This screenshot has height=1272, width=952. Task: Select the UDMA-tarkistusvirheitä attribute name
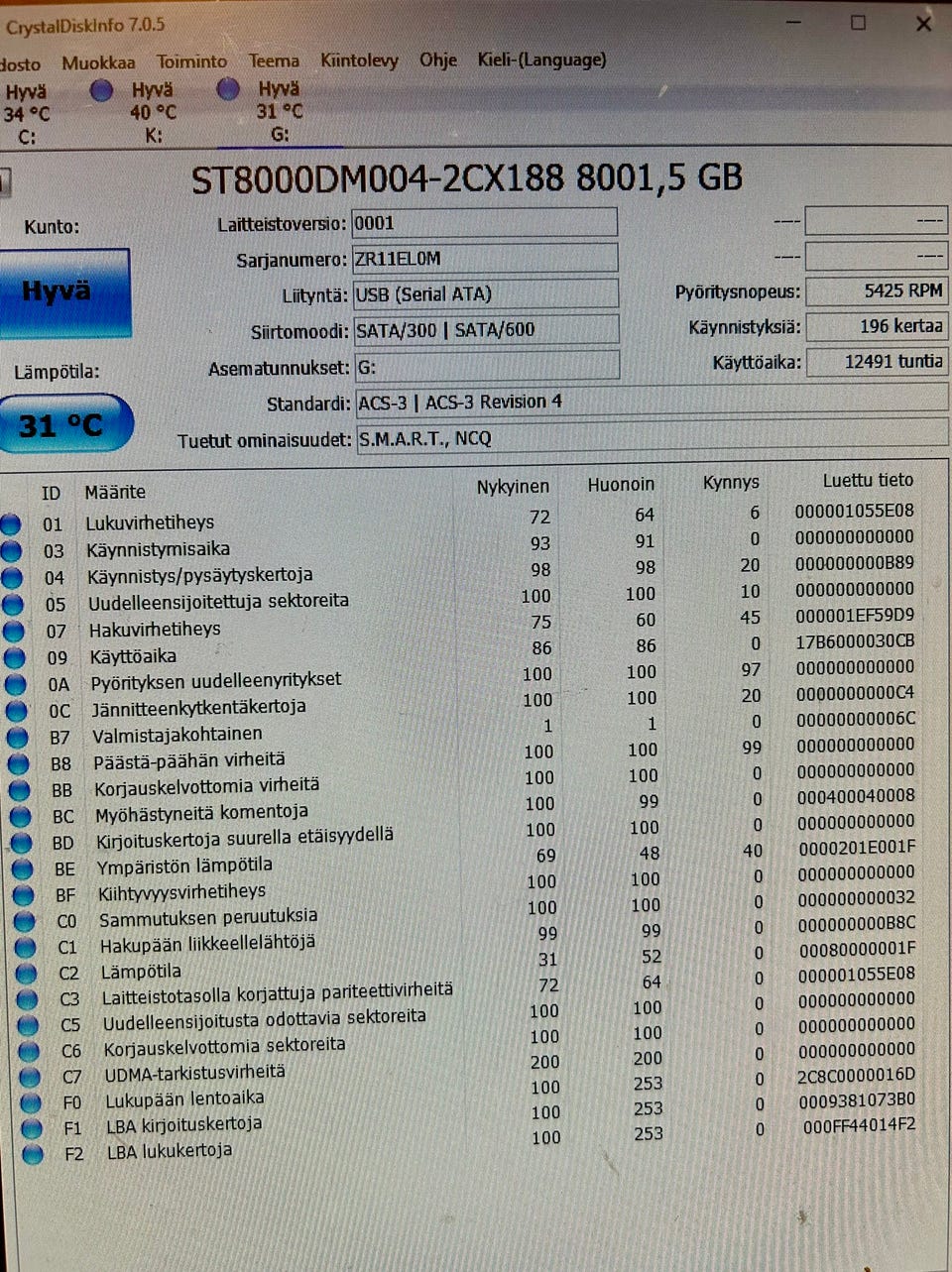195,1072
